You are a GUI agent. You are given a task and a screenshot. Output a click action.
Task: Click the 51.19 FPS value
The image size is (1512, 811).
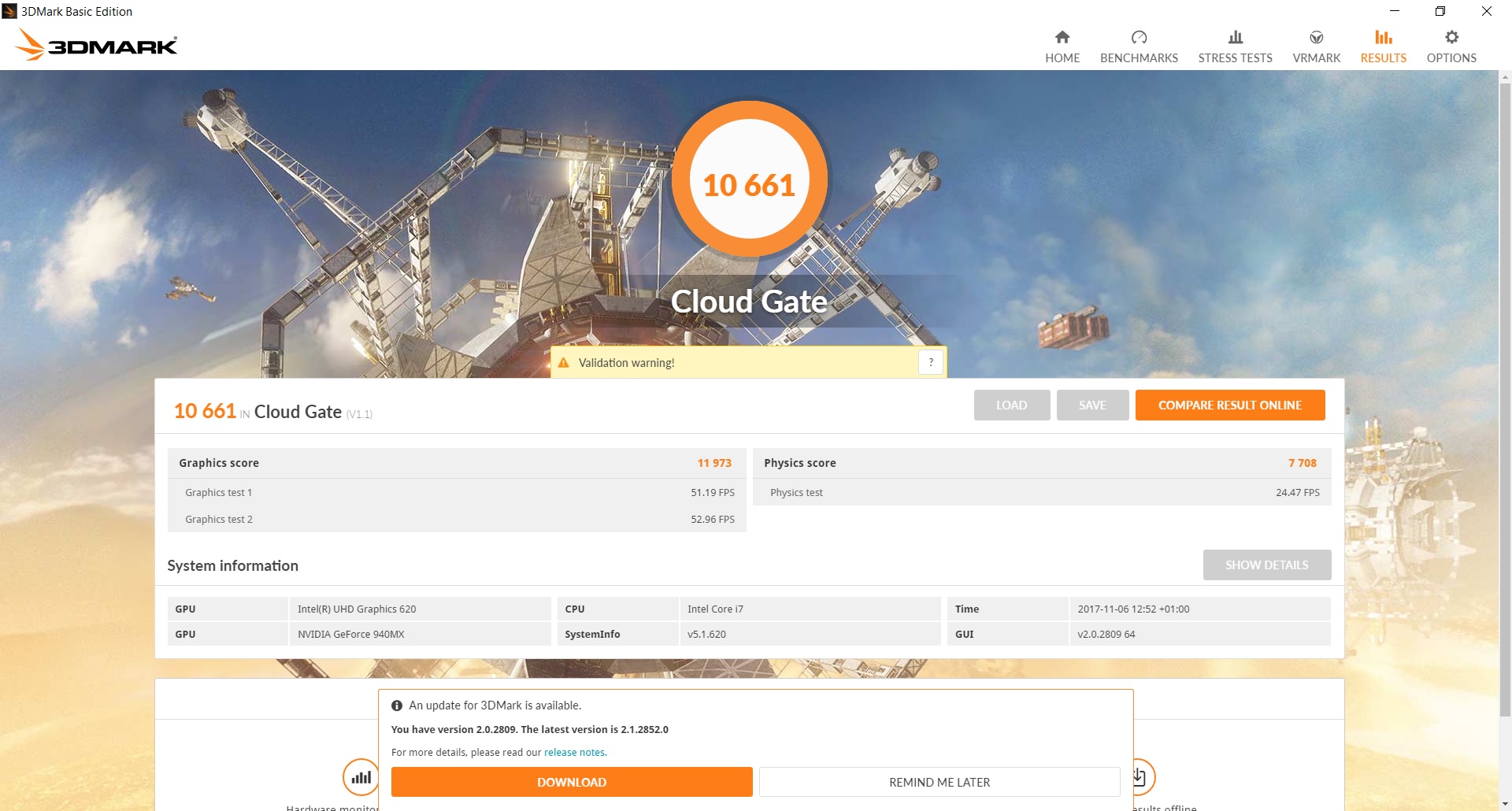click(713, 493)
